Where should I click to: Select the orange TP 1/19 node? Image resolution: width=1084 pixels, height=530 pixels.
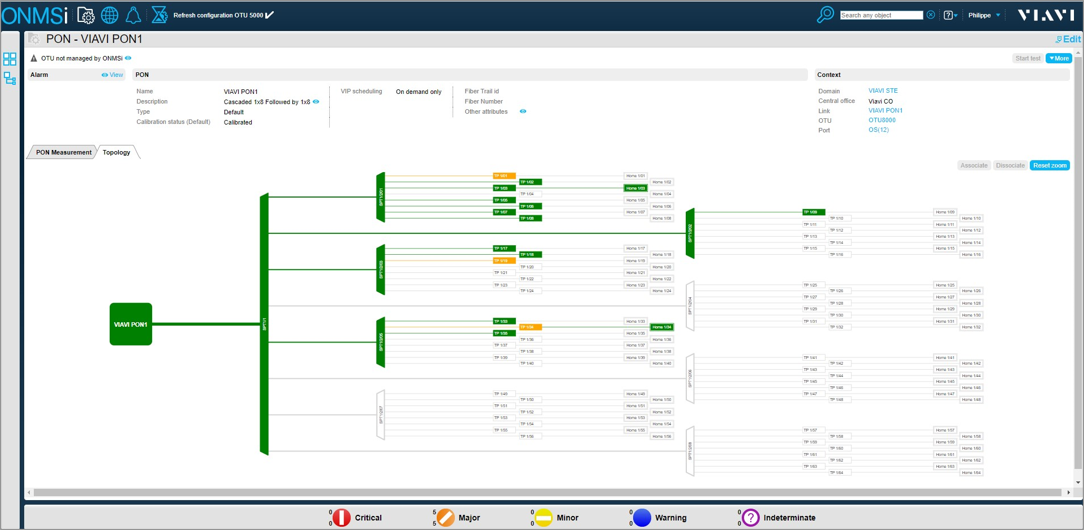(504, 261)
